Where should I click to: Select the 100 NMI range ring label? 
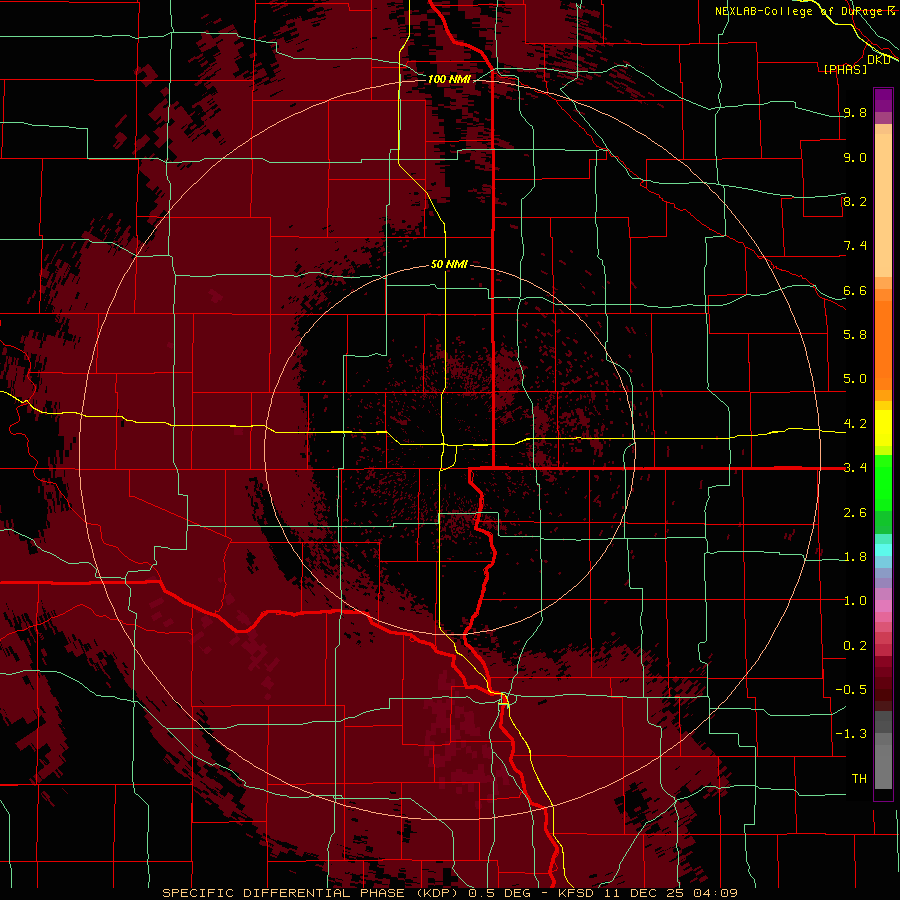tap(449, 79)
